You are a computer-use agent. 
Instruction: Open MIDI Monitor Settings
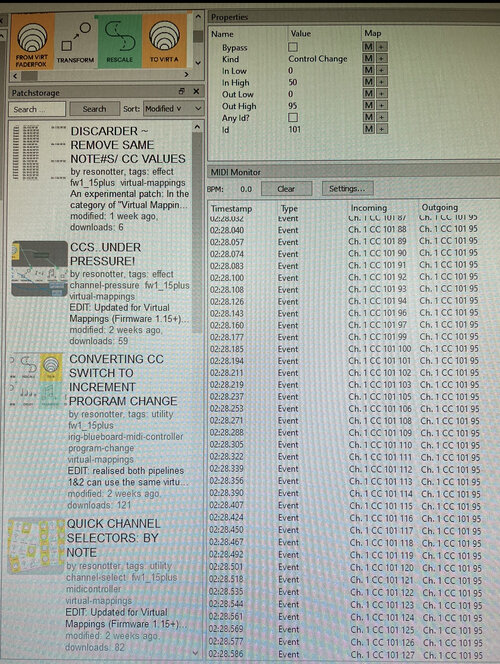pyautogui.click(x=347, y=188)
